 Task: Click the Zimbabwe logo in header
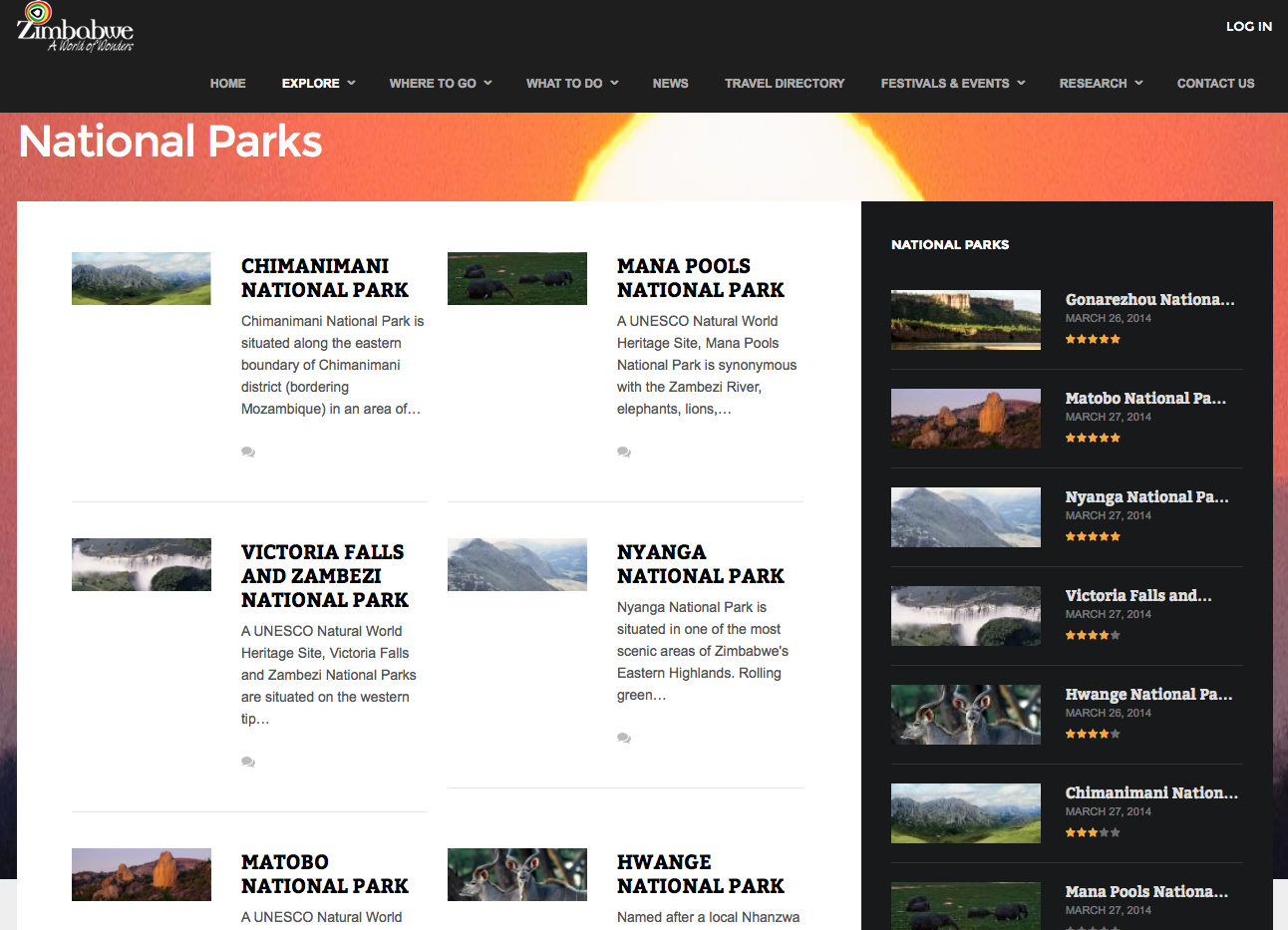(x=75, y=28)
